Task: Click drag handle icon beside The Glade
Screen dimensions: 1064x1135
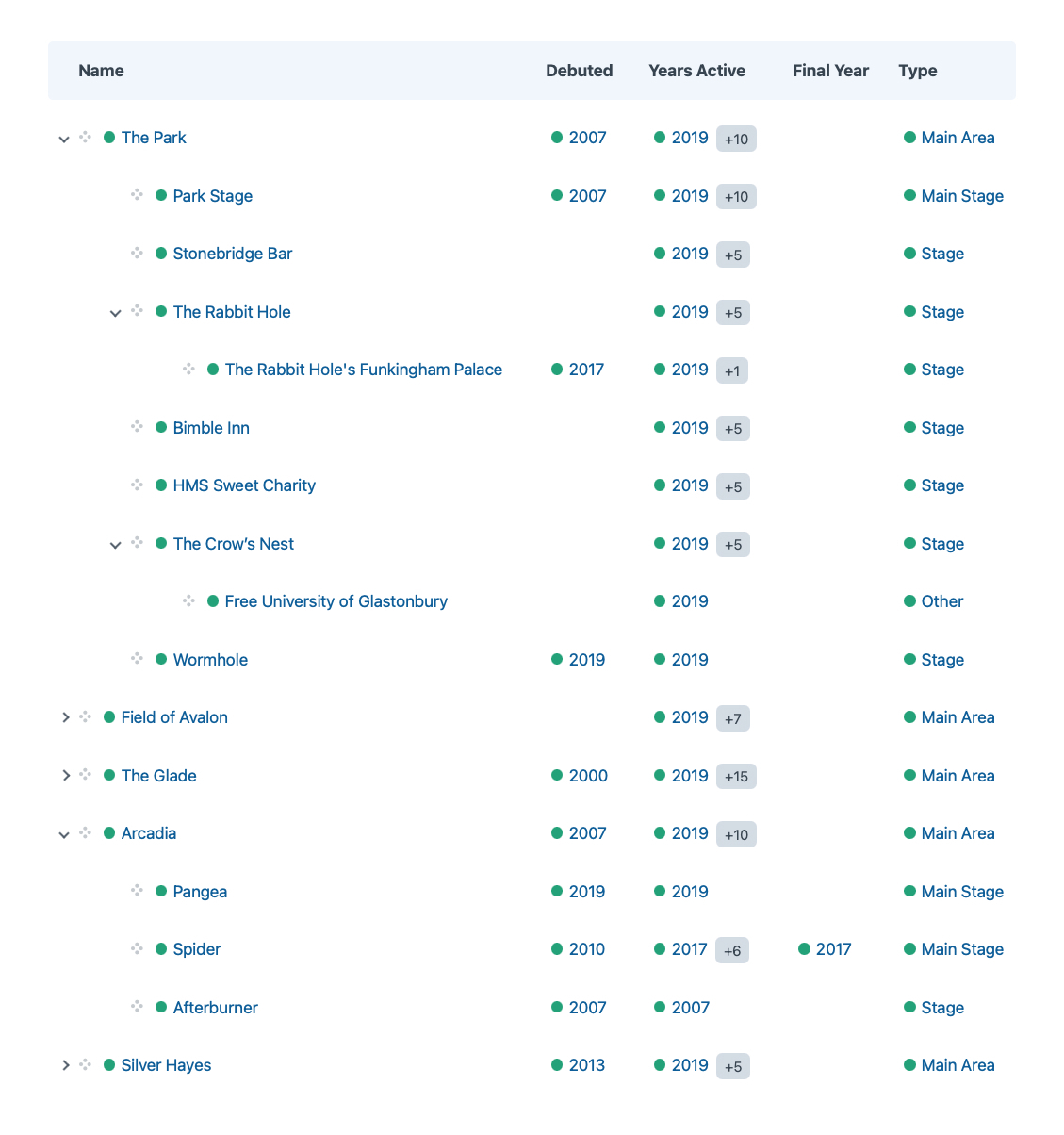Action: point(85,775)
